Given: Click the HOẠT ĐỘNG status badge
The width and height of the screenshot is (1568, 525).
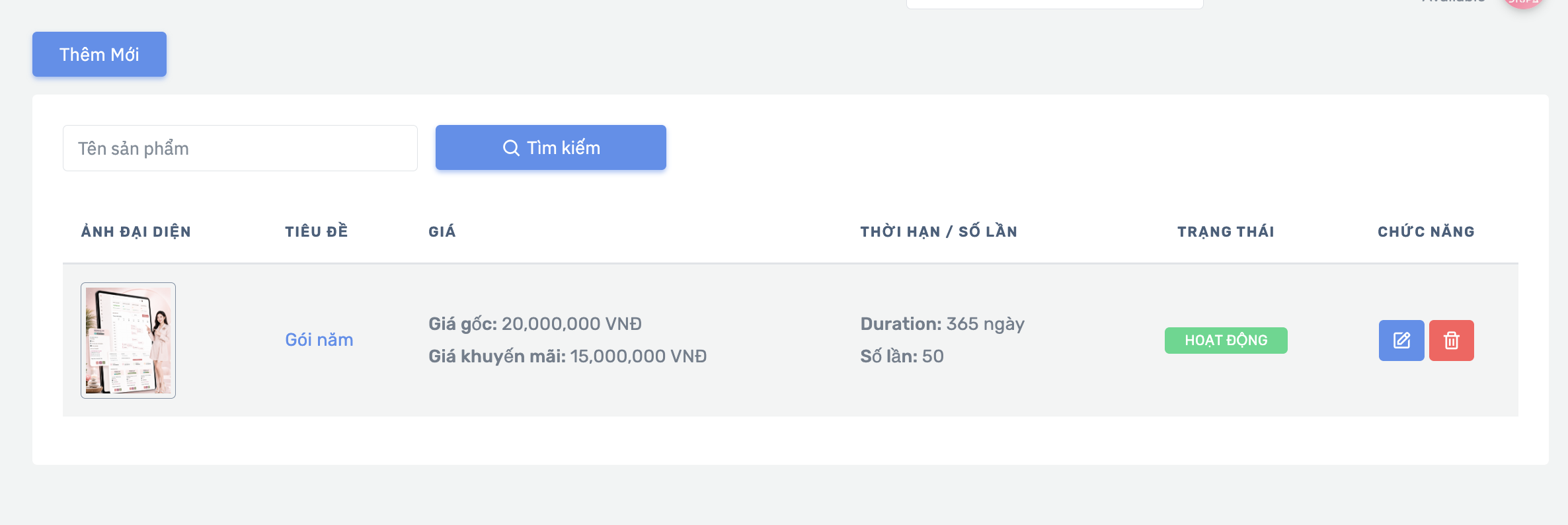Looking at the screenshot, I should [x=1226, y=341].
